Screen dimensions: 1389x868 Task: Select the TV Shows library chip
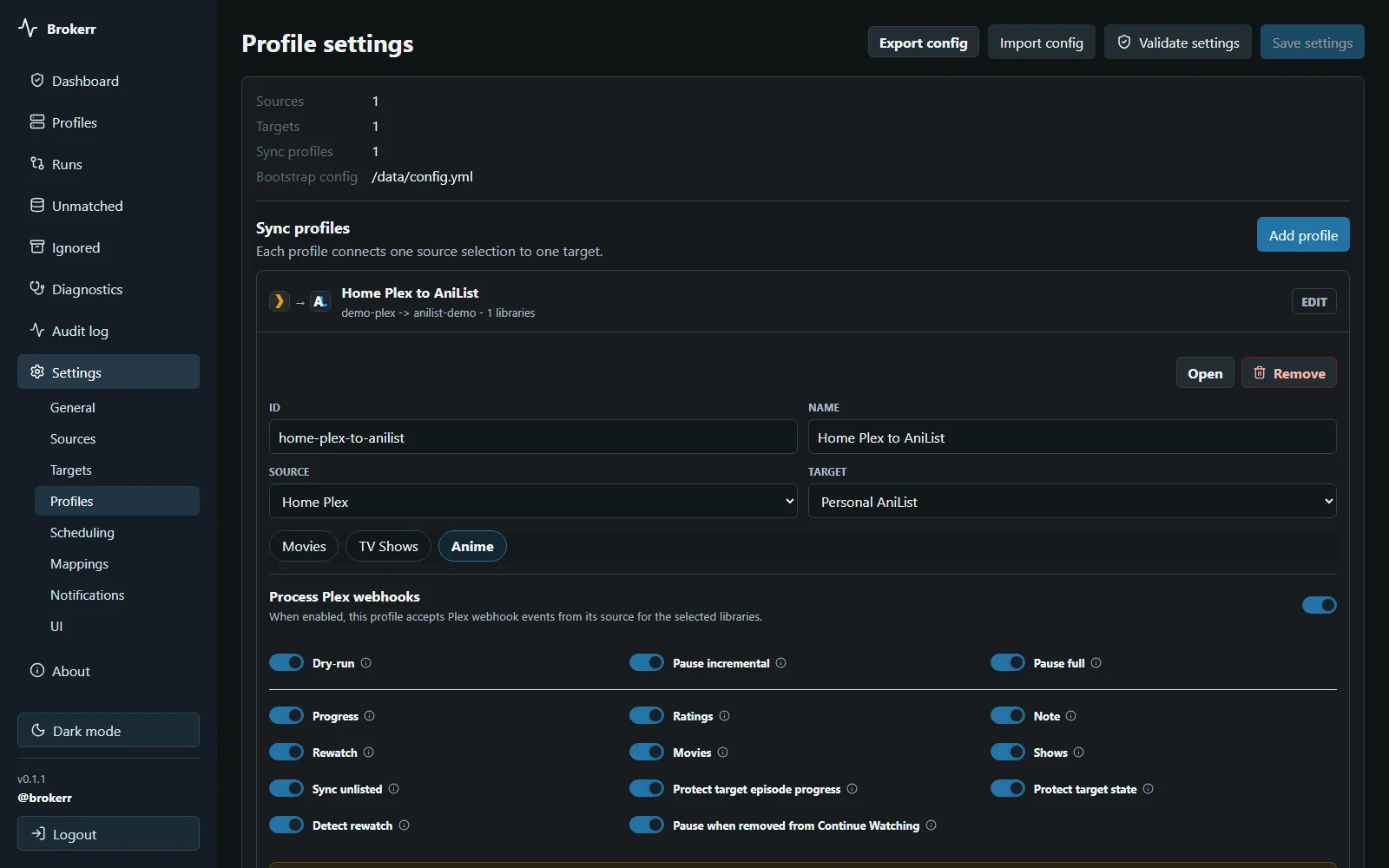[388, 546]
